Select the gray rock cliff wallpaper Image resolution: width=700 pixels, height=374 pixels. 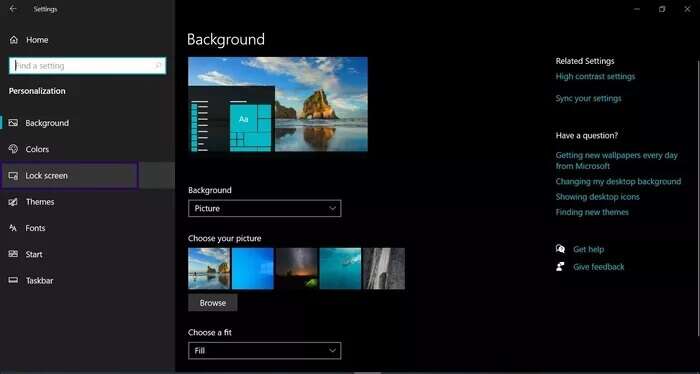384,269
